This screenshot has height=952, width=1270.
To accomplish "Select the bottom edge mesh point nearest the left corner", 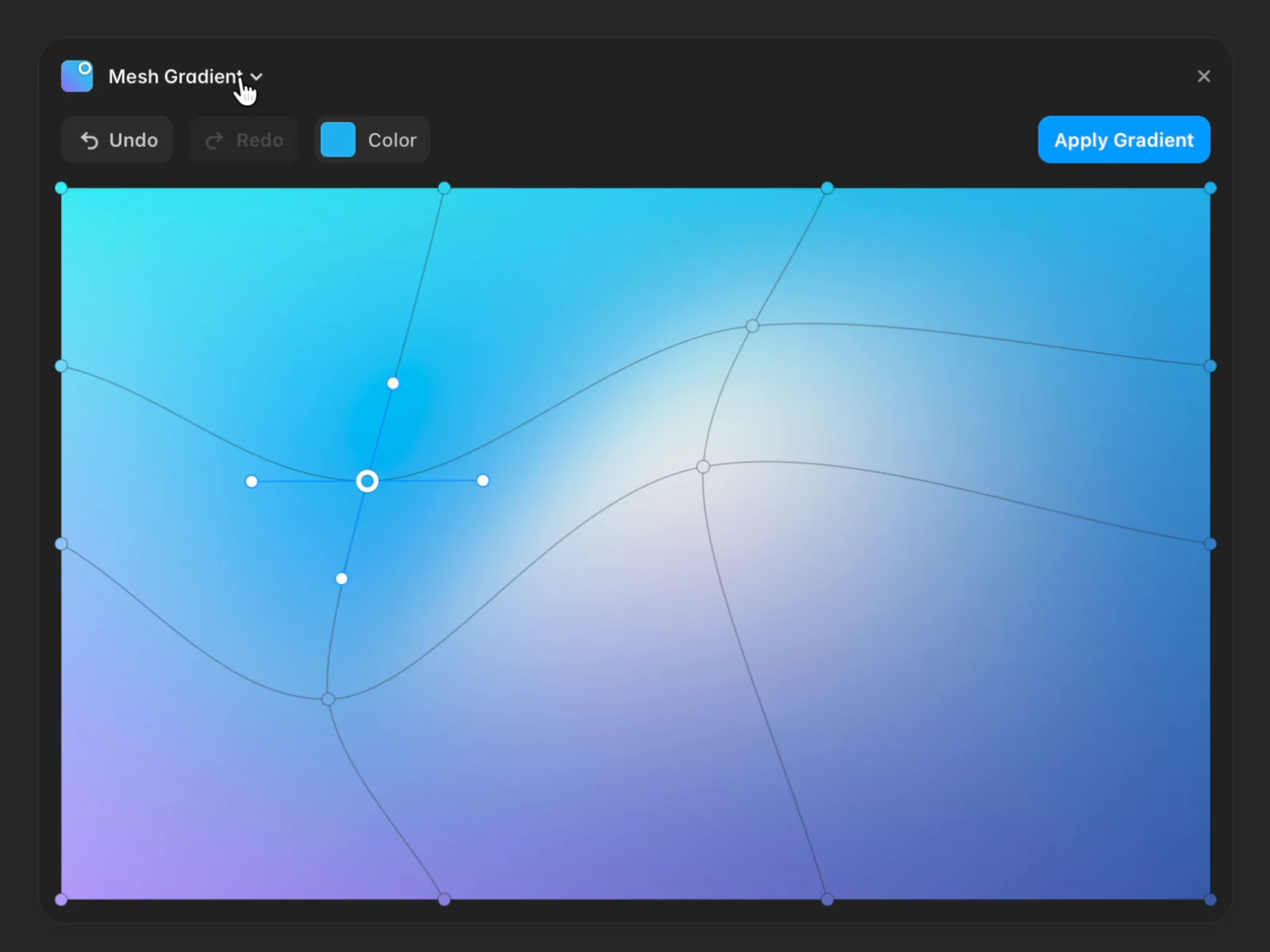I will coord(444,900).
